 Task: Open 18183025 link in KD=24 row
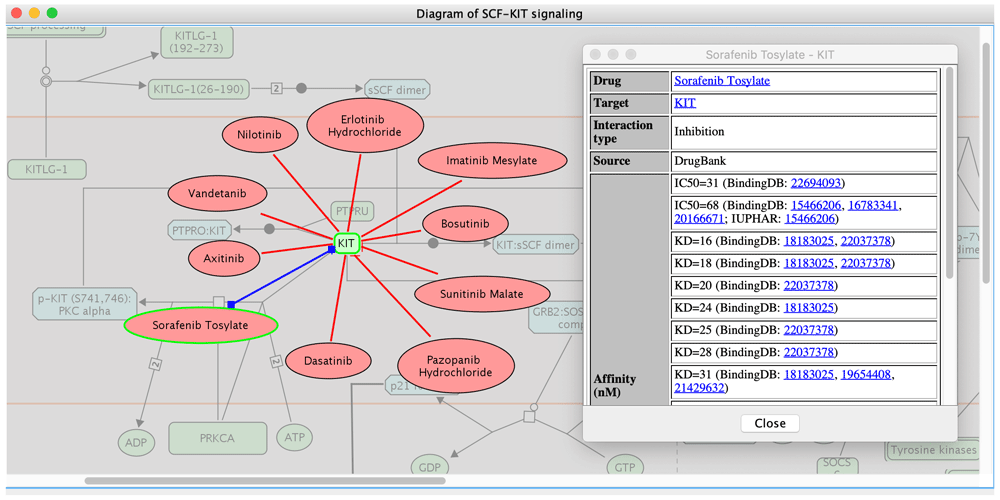809,307
